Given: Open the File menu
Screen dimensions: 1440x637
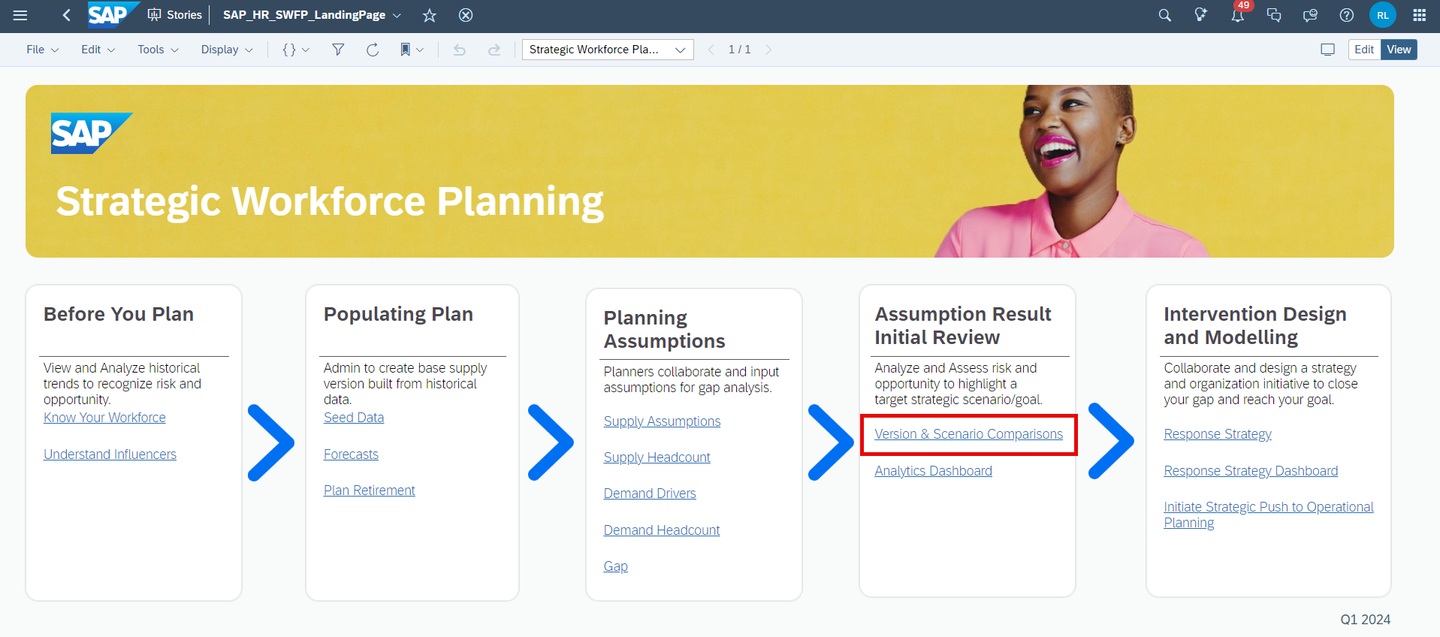Looking at the screenshot, I should tap(42, 49).
